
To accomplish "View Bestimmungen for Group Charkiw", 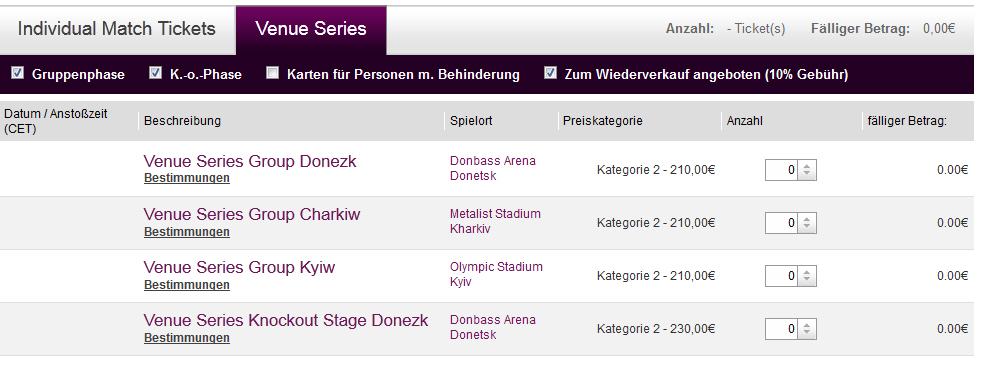I will coord(186,232).
